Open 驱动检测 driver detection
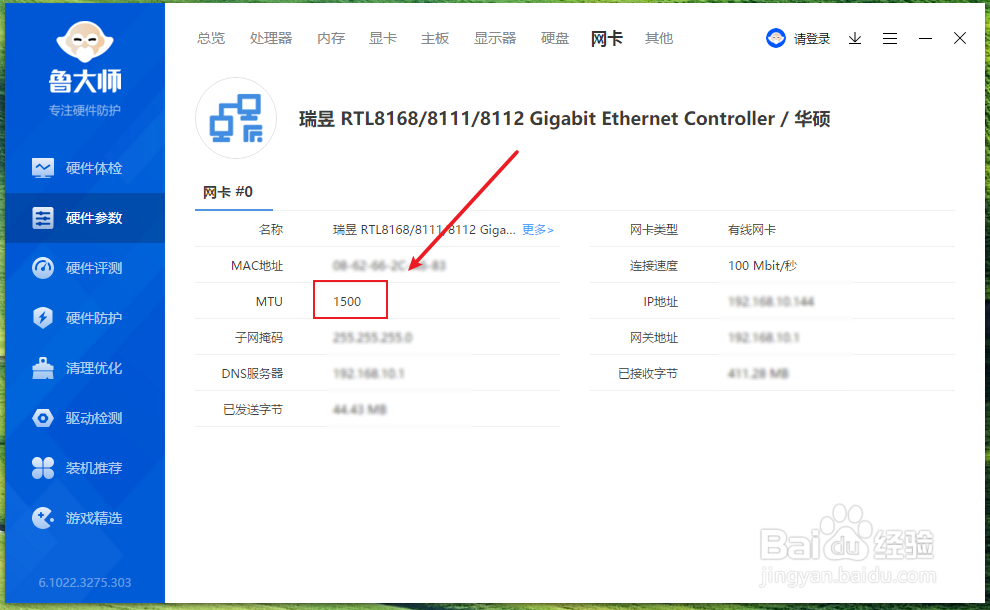Screen dimensions: 990x610 point(85,417)
